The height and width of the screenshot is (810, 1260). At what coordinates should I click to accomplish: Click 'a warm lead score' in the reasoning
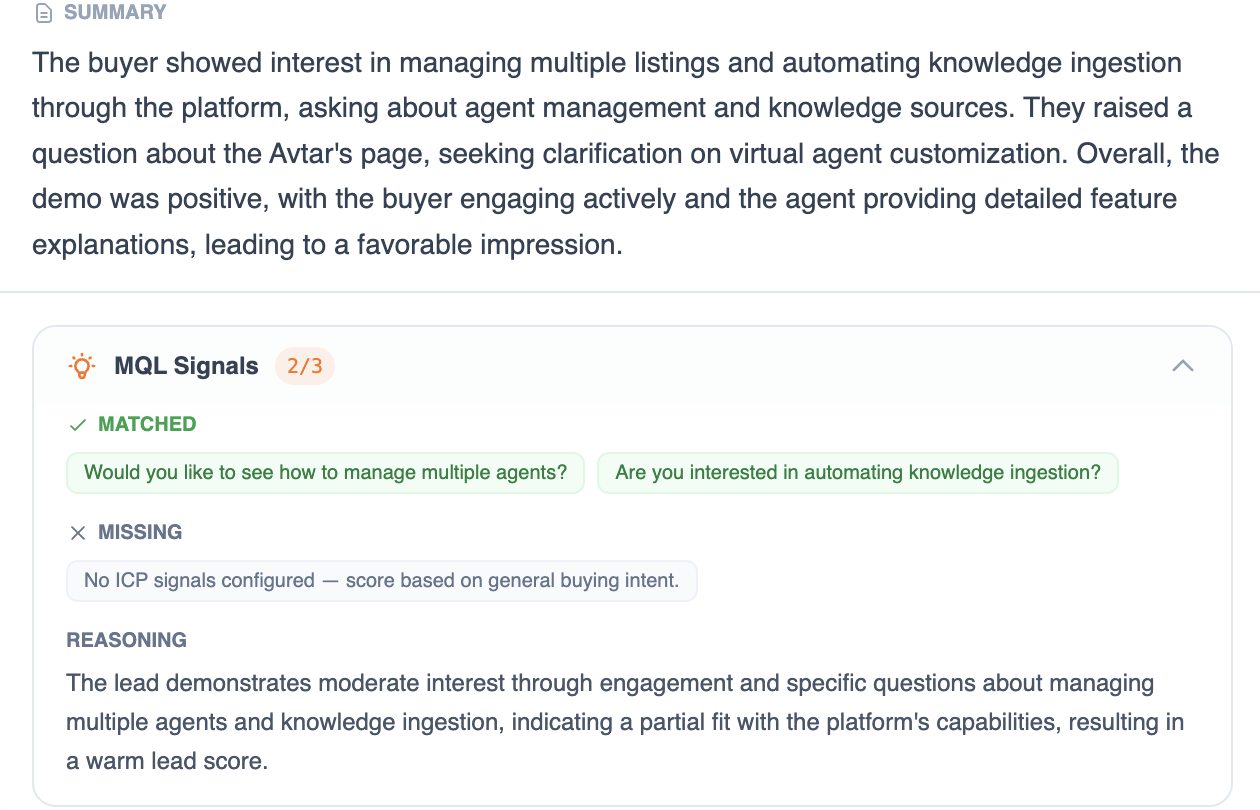tap(167, 760)
